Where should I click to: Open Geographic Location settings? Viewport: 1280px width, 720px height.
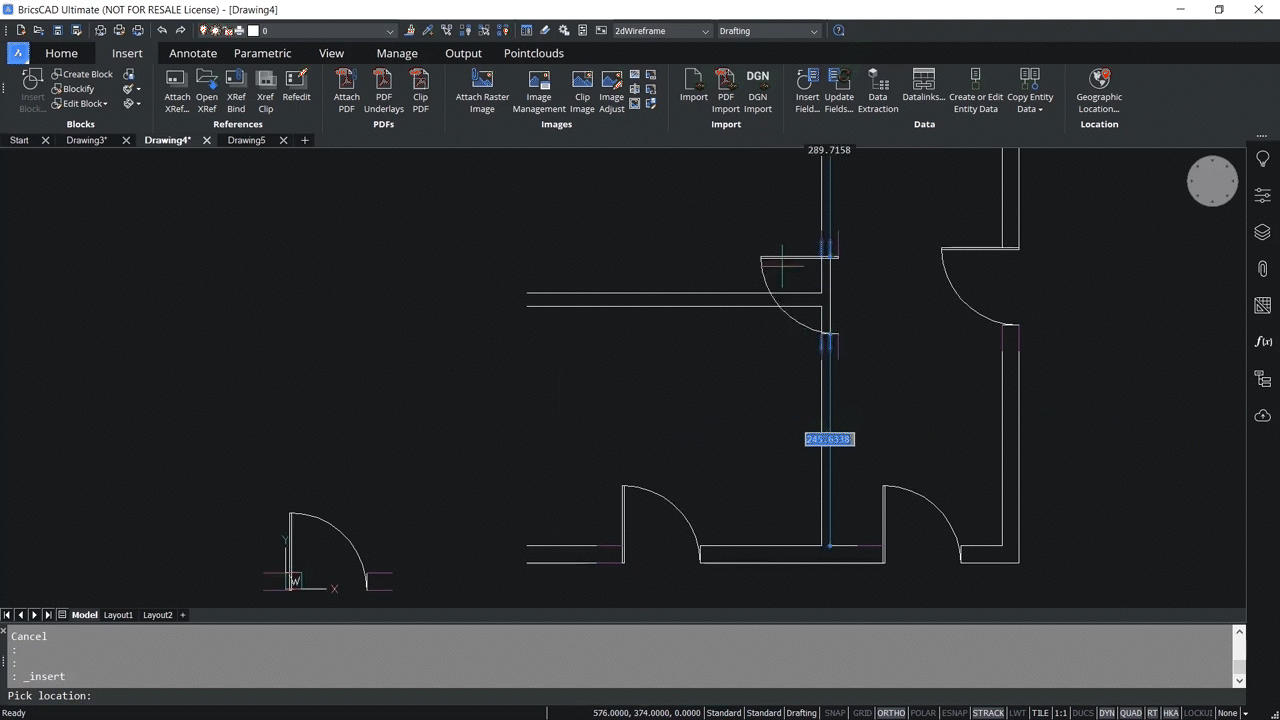pyautogui.click(x=1099, y=91)
